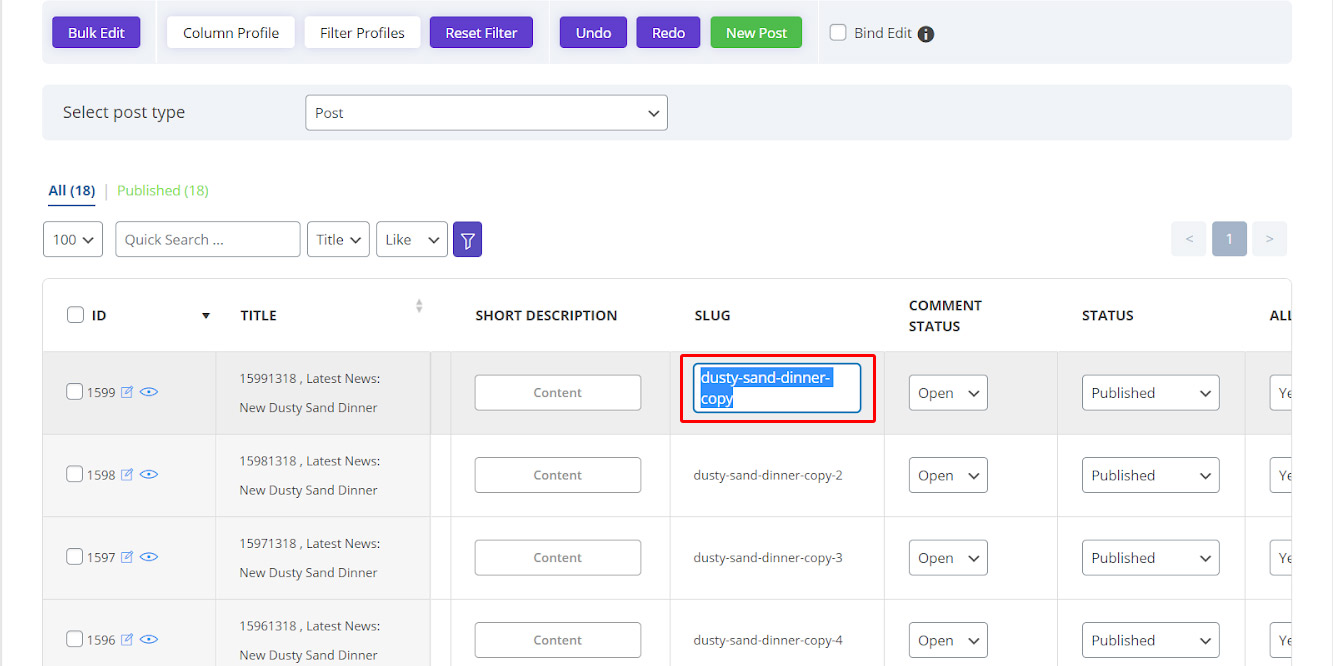Open the Like operator dropdown
The image size is (1333, 666).
tap(412, 239)
